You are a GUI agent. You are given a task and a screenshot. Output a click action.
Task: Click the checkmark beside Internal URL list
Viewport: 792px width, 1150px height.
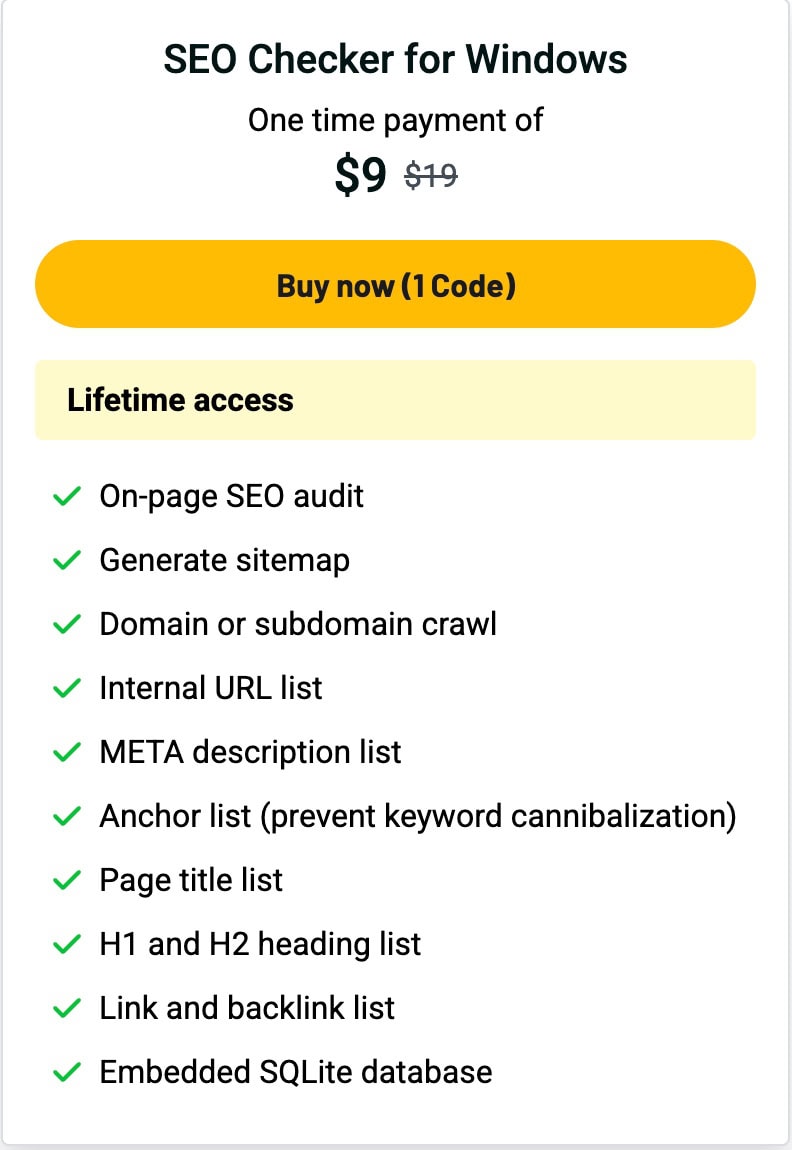click(66, 688)
